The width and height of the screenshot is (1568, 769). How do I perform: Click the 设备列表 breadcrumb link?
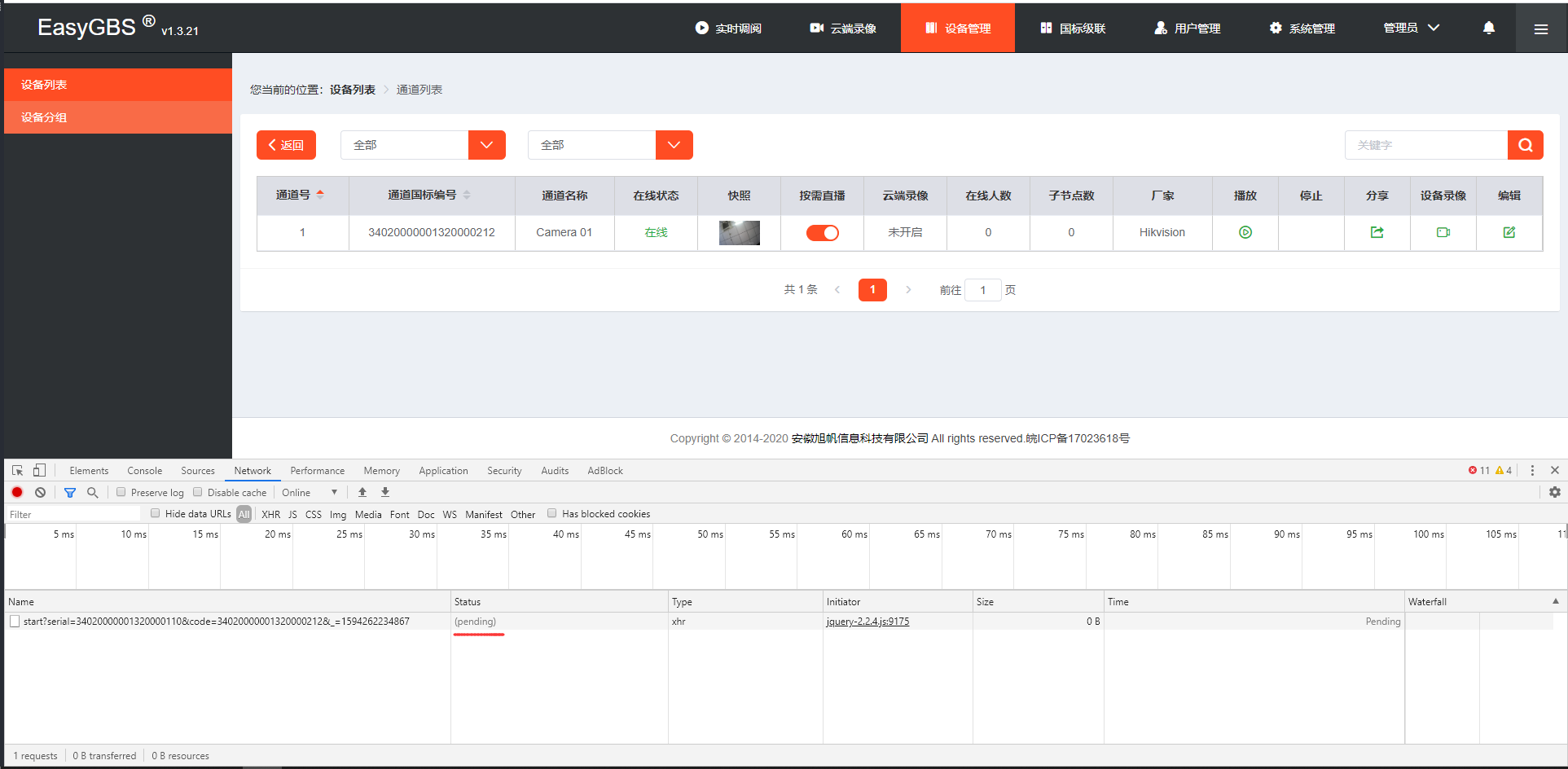[x=353, y=90]
